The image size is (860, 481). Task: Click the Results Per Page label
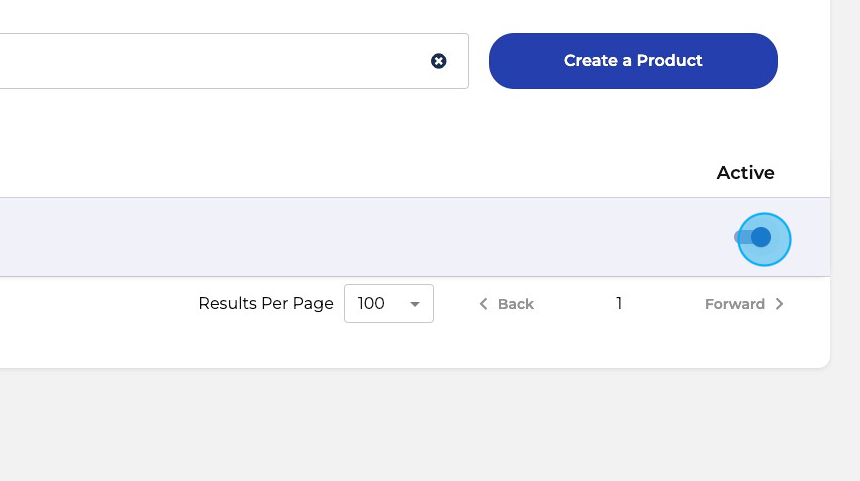(266, 303)
